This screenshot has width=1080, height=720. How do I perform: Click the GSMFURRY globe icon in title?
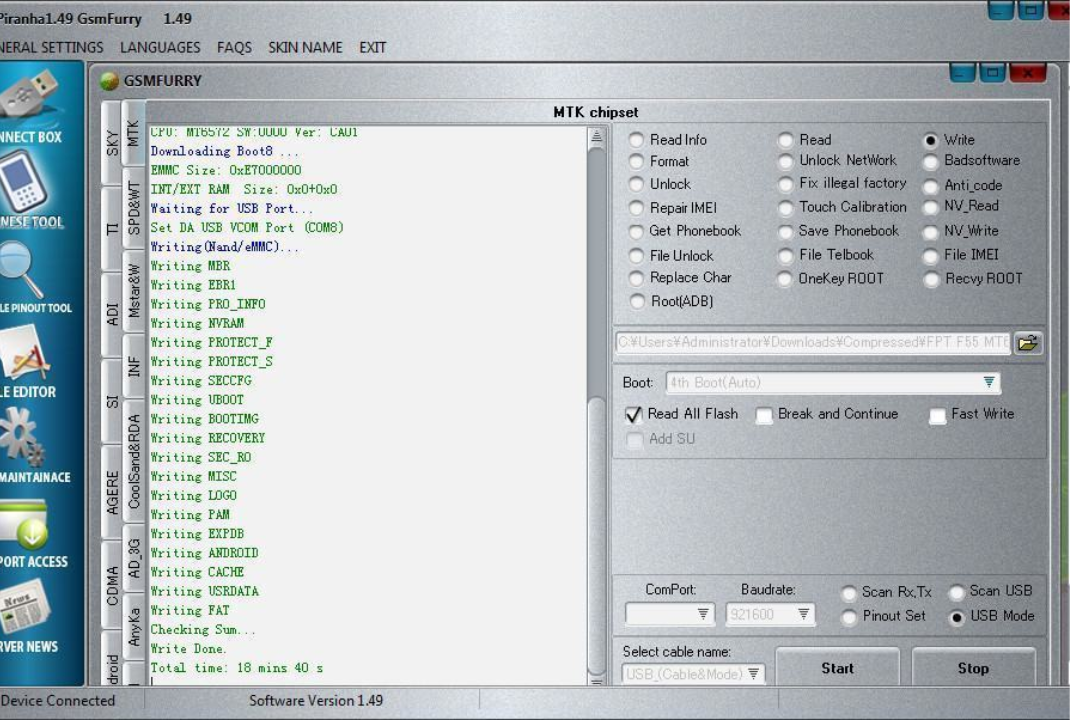point(109,81)
